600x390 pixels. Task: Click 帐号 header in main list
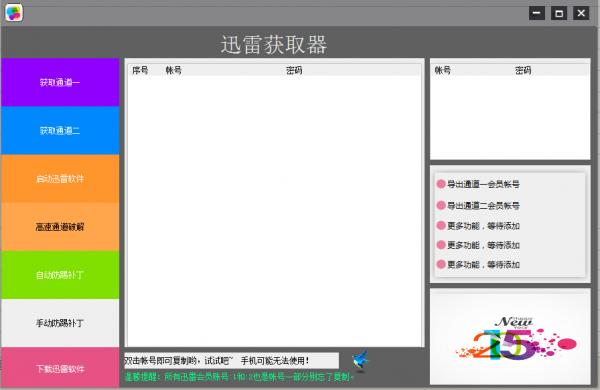(173, 70)
